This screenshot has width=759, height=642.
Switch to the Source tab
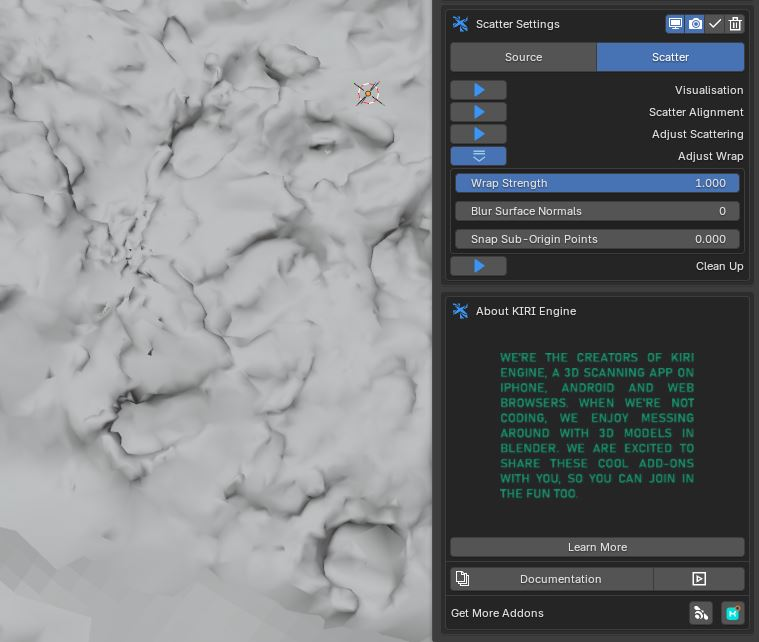[x=523, y=57]
